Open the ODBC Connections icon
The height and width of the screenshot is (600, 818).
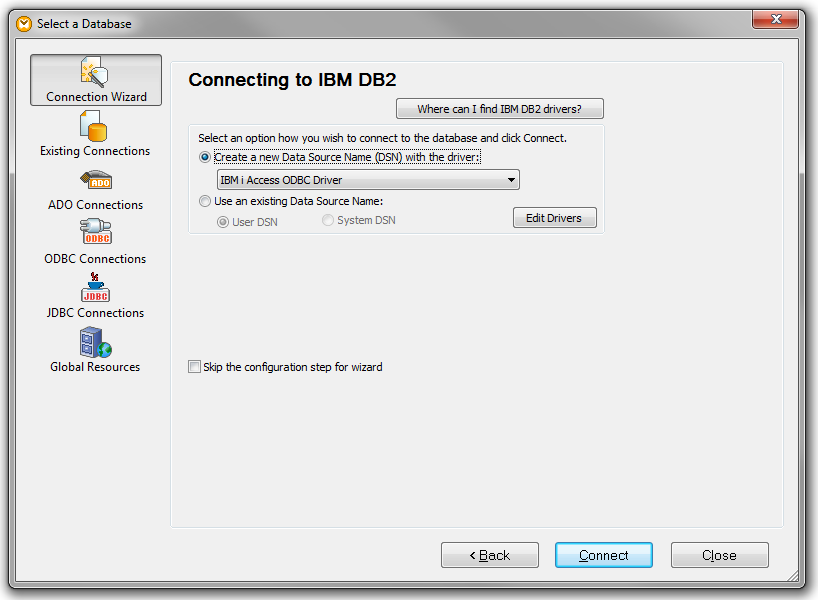click(95, 233)
